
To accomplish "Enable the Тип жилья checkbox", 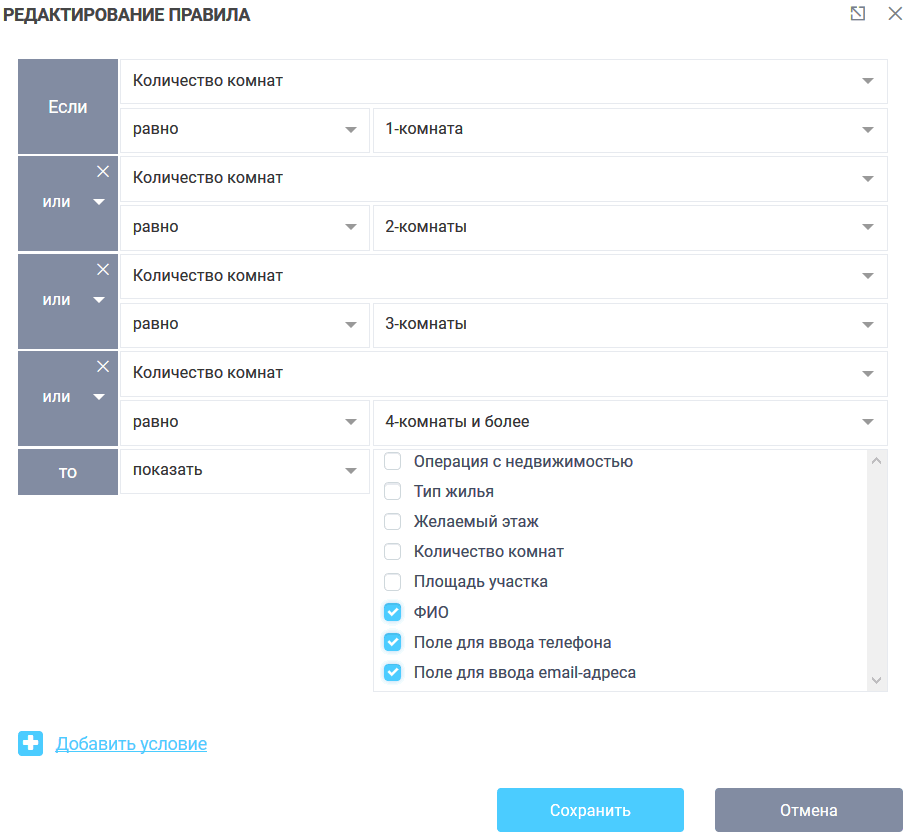I will point(393,492).
